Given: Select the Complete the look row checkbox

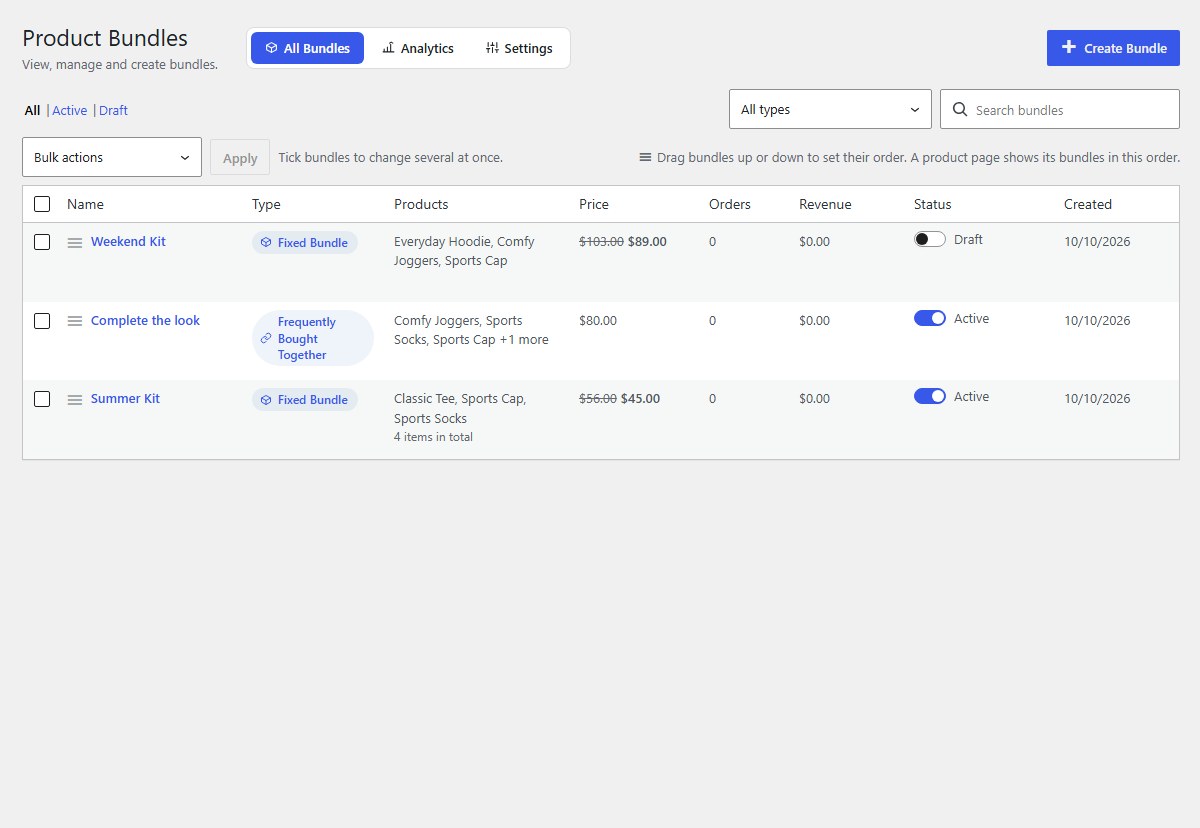Looking at the screenshot, I should pos(42,321).
